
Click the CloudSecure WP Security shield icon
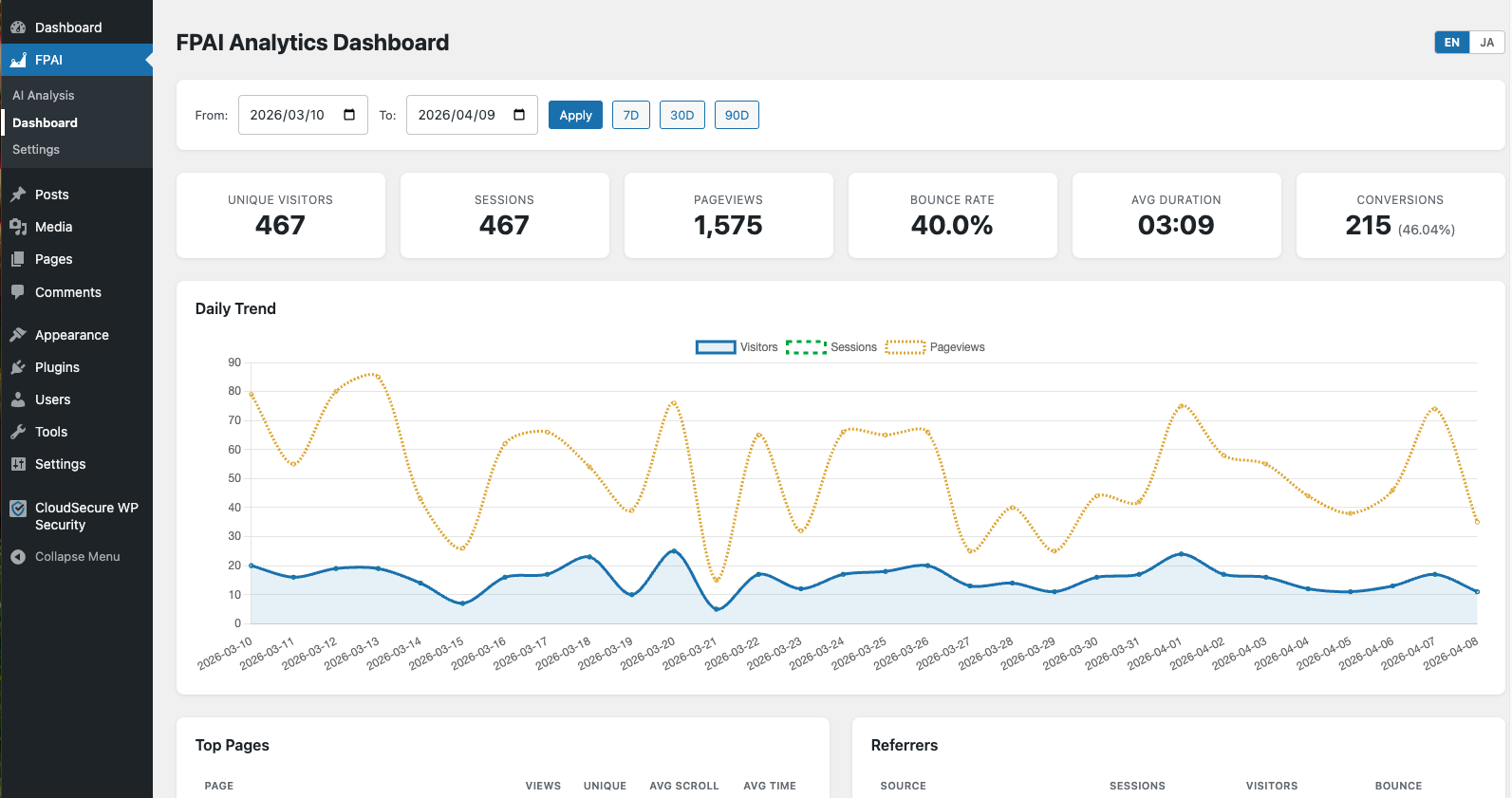coord(18,509)
